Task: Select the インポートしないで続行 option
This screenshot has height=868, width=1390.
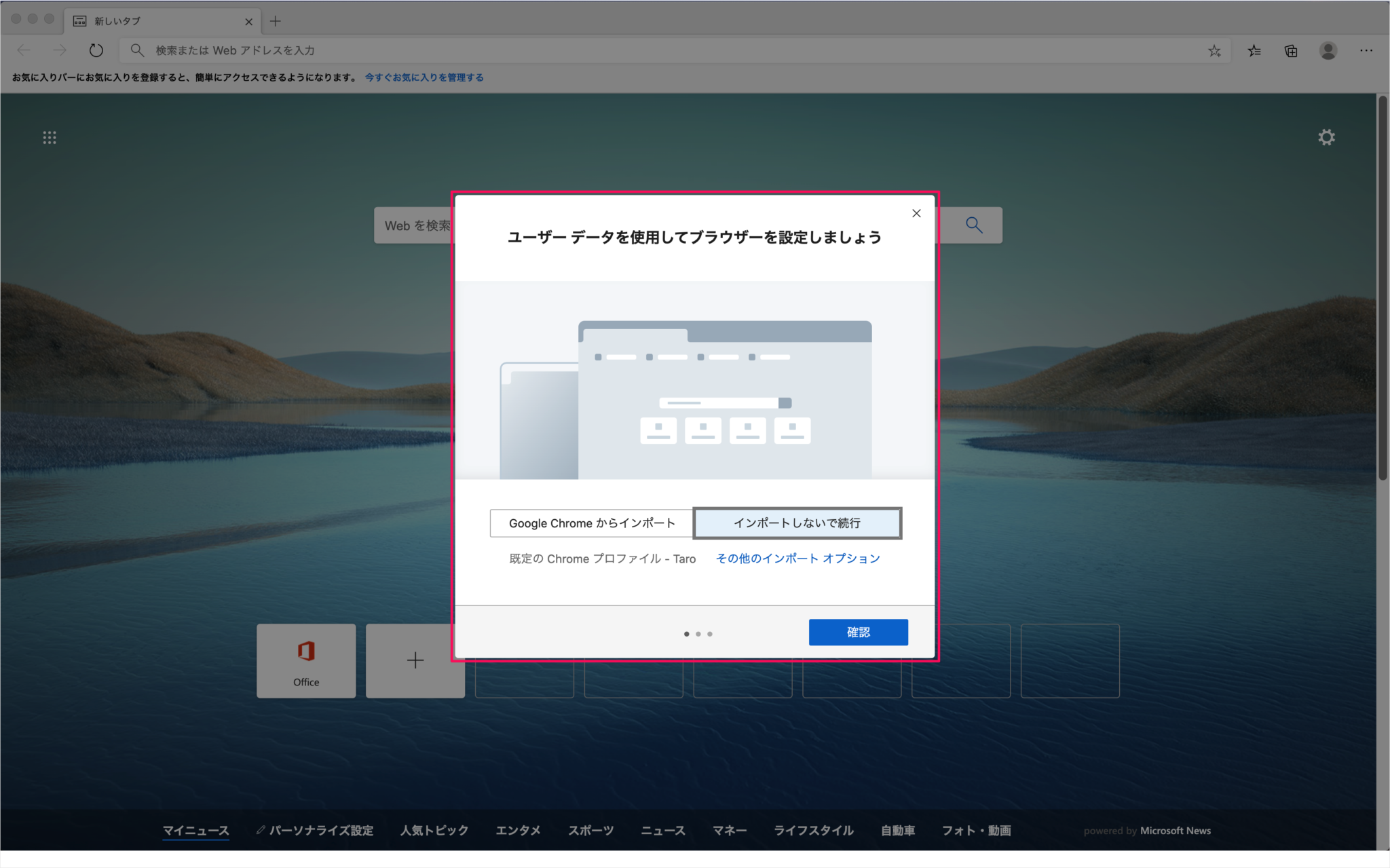Action: coord(797,523)
